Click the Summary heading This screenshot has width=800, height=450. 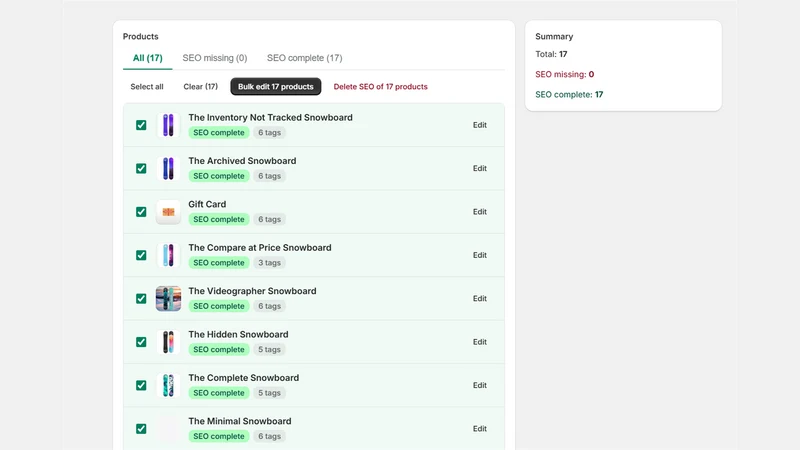pyautogui.click(x=554, y=37)
